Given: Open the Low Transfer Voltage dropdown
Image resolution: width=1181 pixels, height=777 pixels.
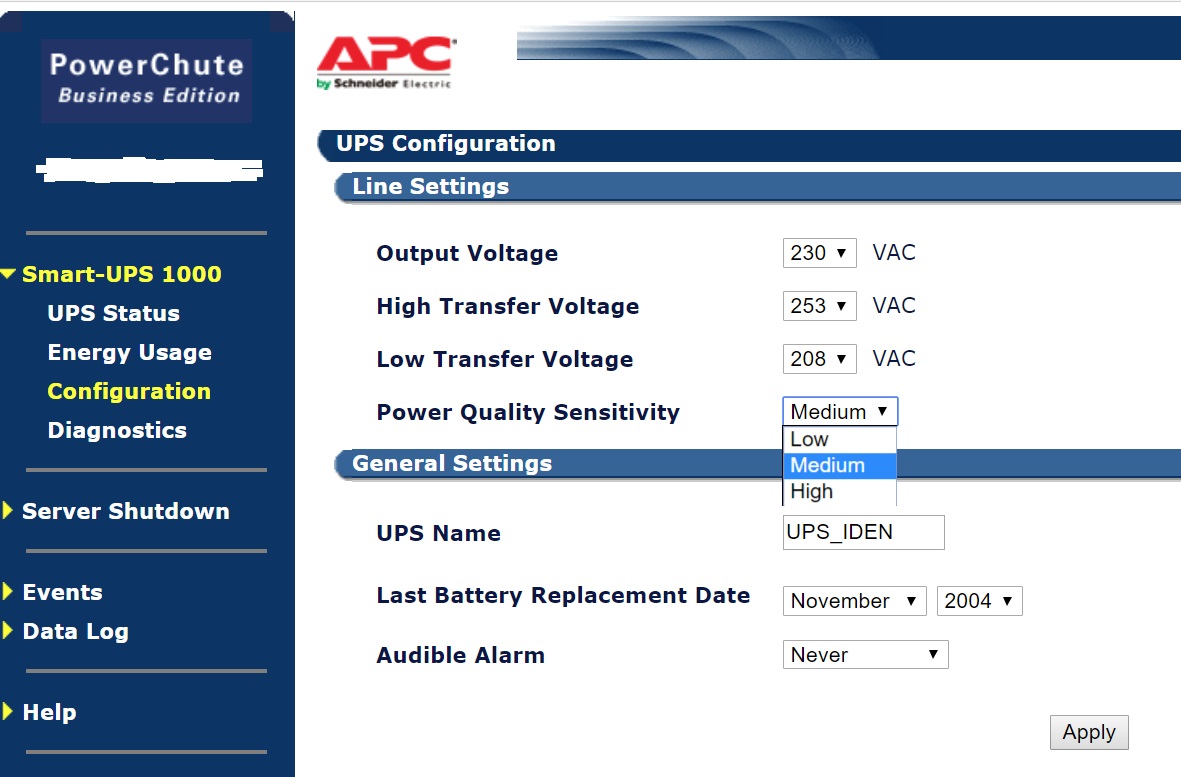Looking at the screenshot, I should pyautogui.click(x=819, y=359).
